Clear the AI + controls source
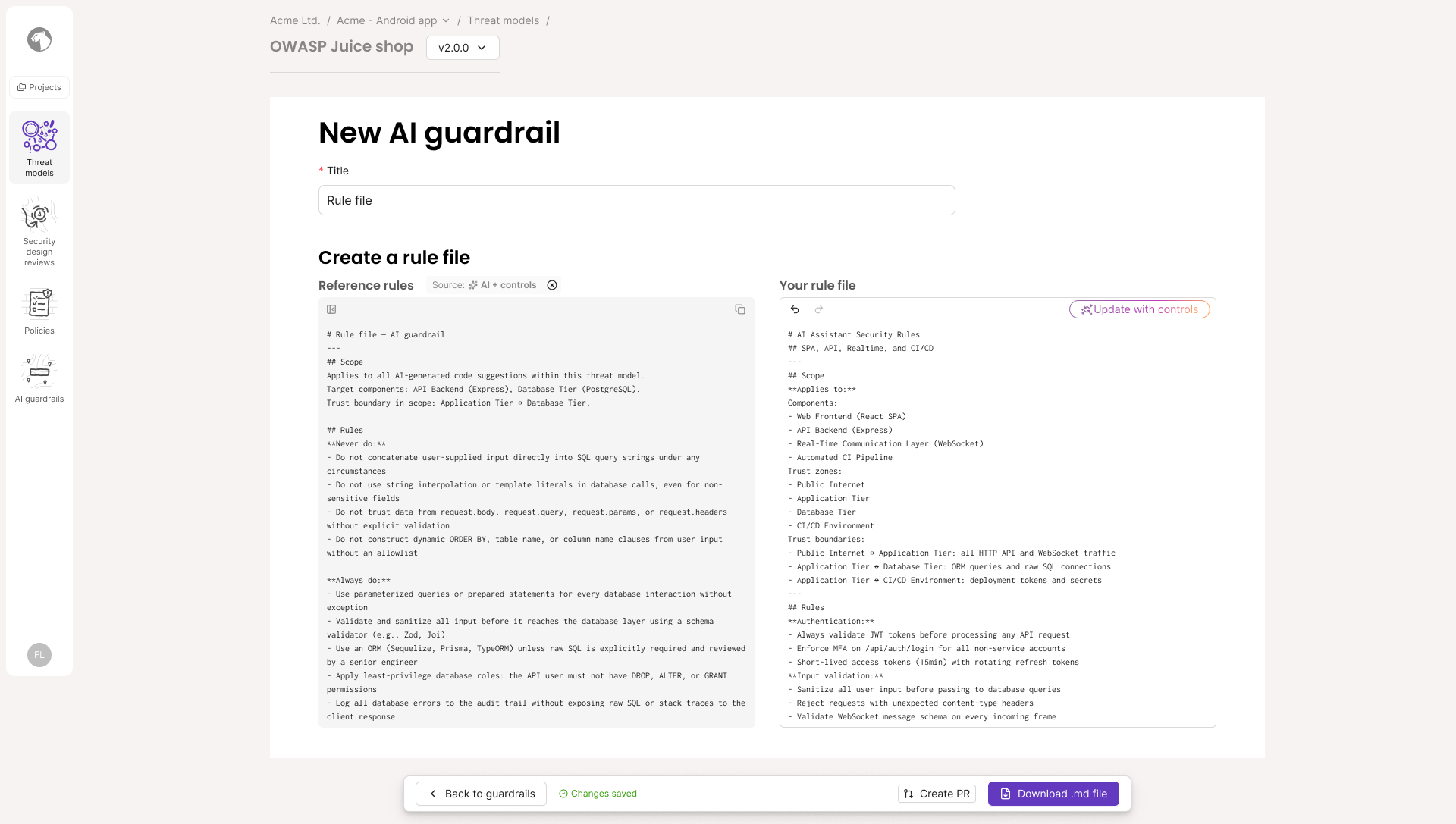This screenshot has height=824, width=1456. pos(552,285)
